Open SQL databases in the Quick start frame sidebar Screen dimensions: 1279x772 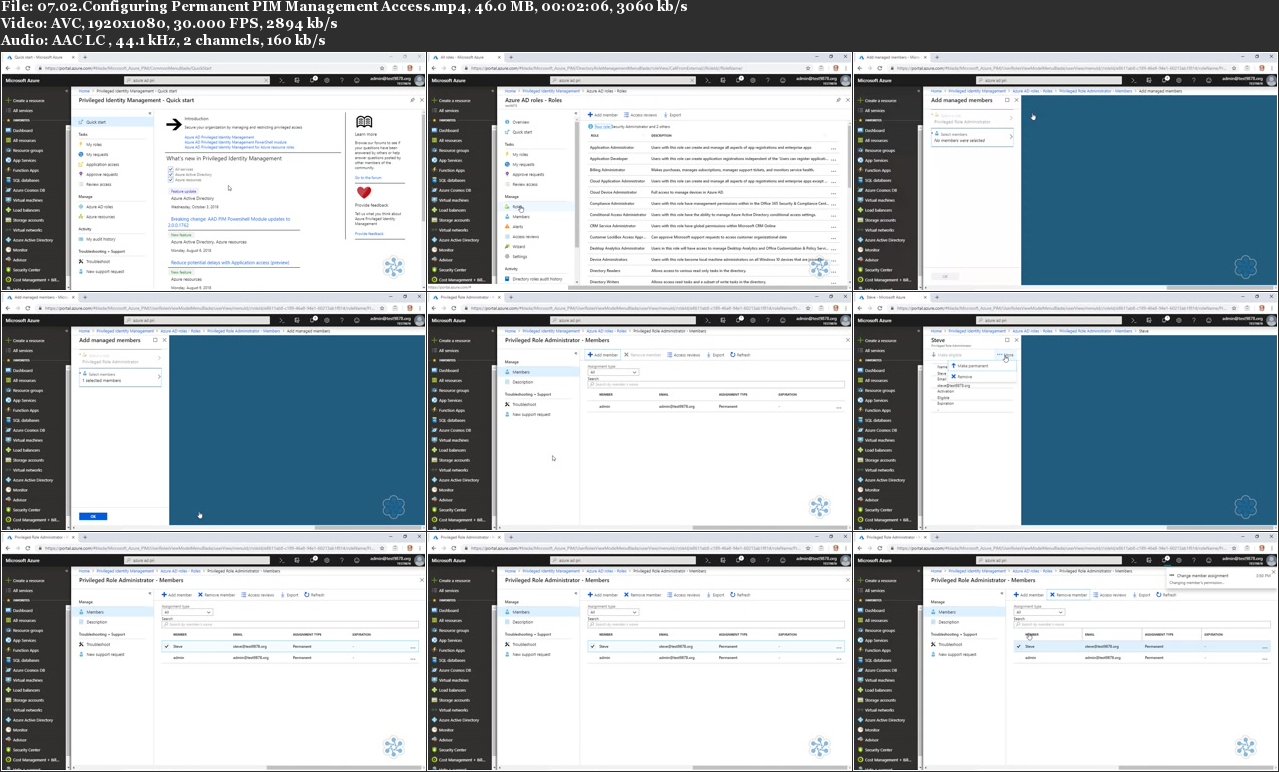click(x=26, y=180)
